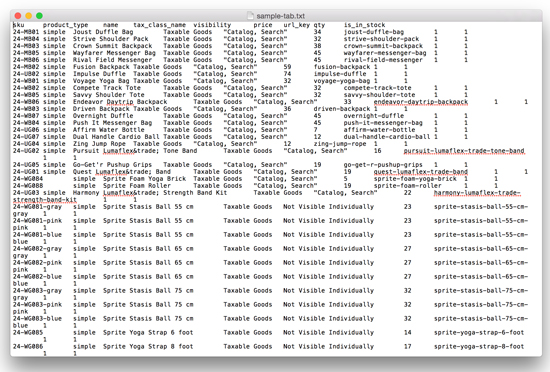550x372 pixels.
Task: Click the 'visibility' header word
Action: coord(212,25)
